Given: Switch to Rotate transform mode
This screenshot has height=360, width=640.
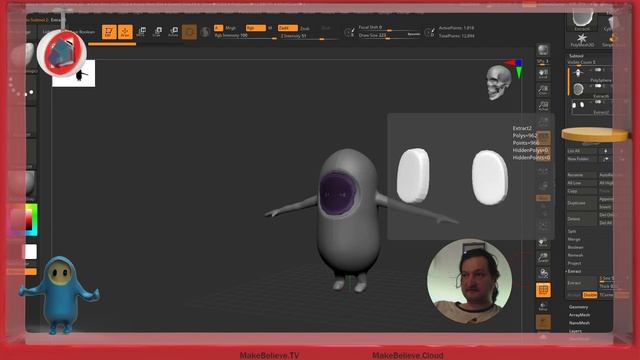Looking at the screenshot, I should (x=173, y=32).
